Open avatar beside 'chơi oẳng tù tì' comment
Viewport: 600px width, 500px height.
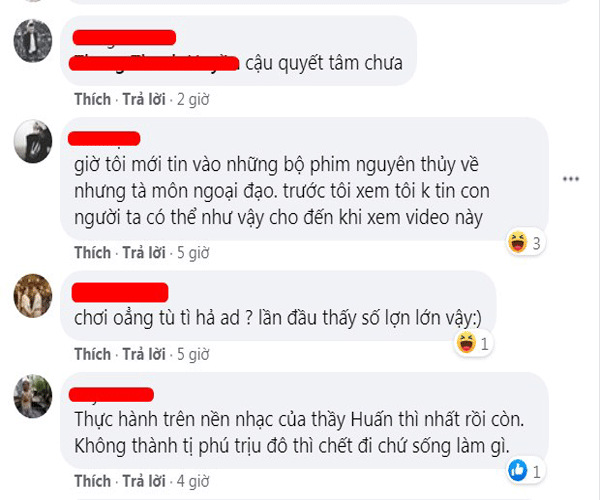point(33,295)
